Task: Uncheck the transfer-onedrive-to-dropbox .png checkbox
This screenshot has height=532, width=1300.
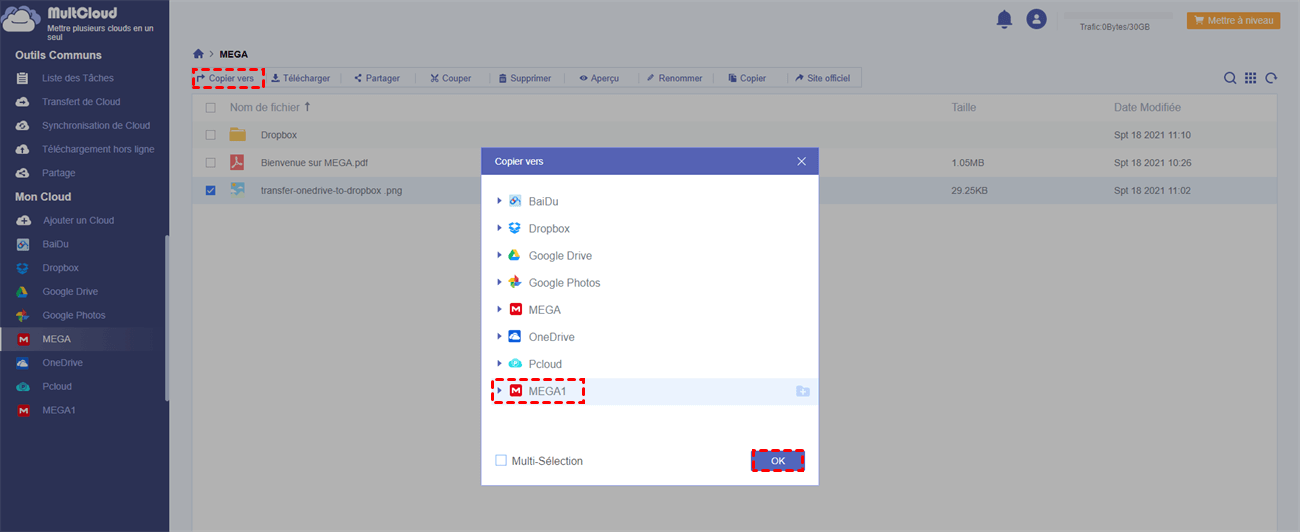Action: (x=210, y=190)
